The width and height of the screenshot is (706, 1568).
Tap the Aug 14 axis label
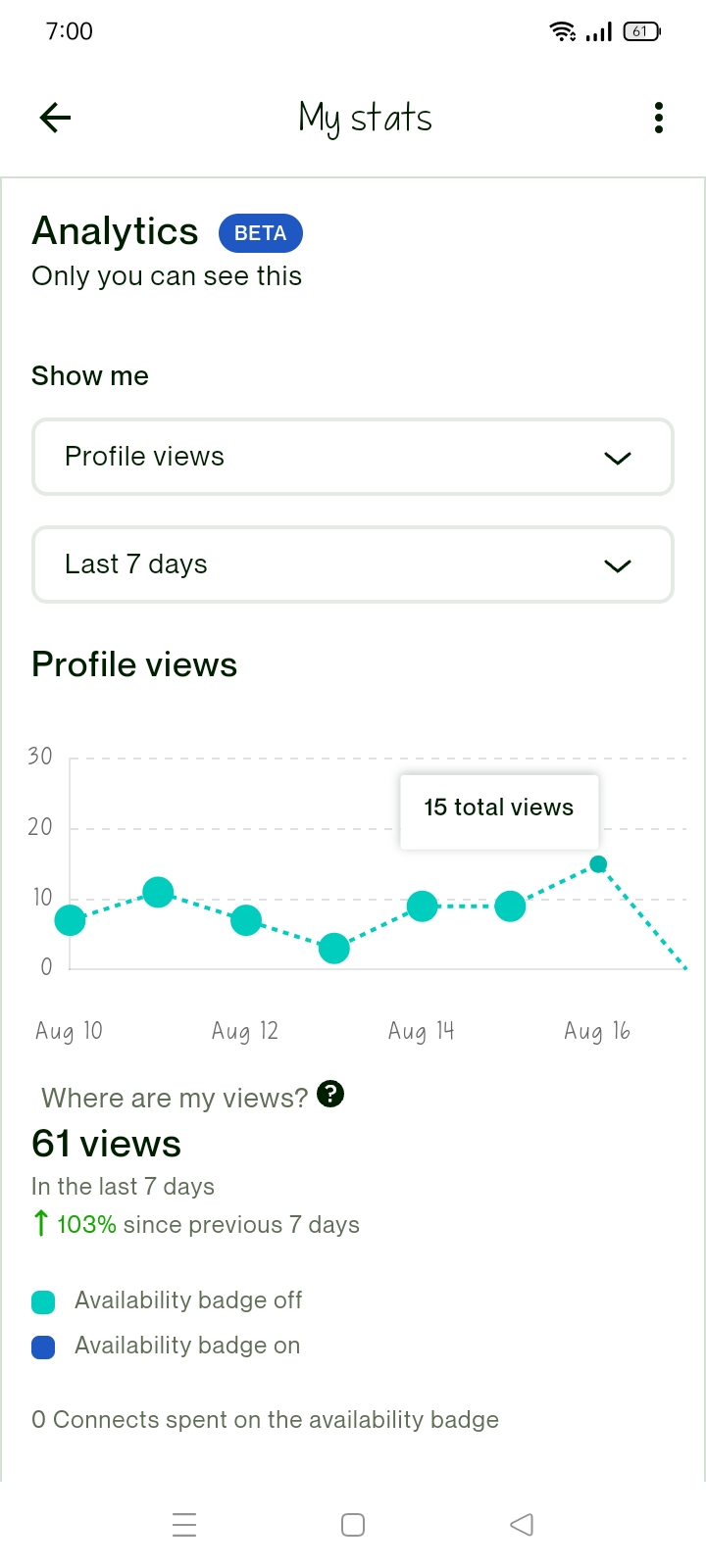coord(422,1031)
